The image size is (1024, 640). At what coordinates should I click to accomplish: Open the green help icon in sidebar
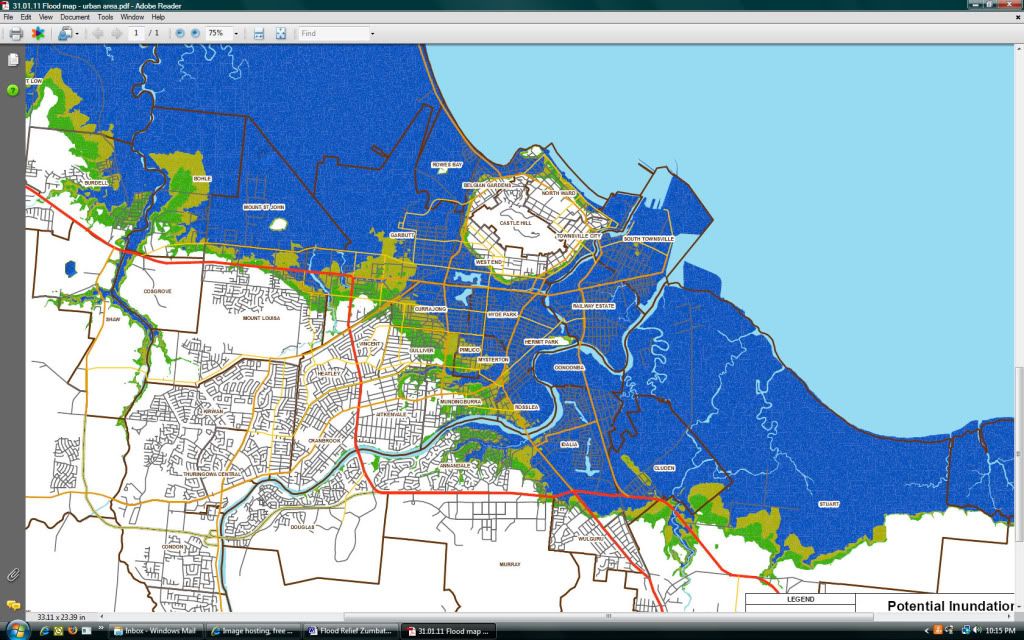click(13, 90)
